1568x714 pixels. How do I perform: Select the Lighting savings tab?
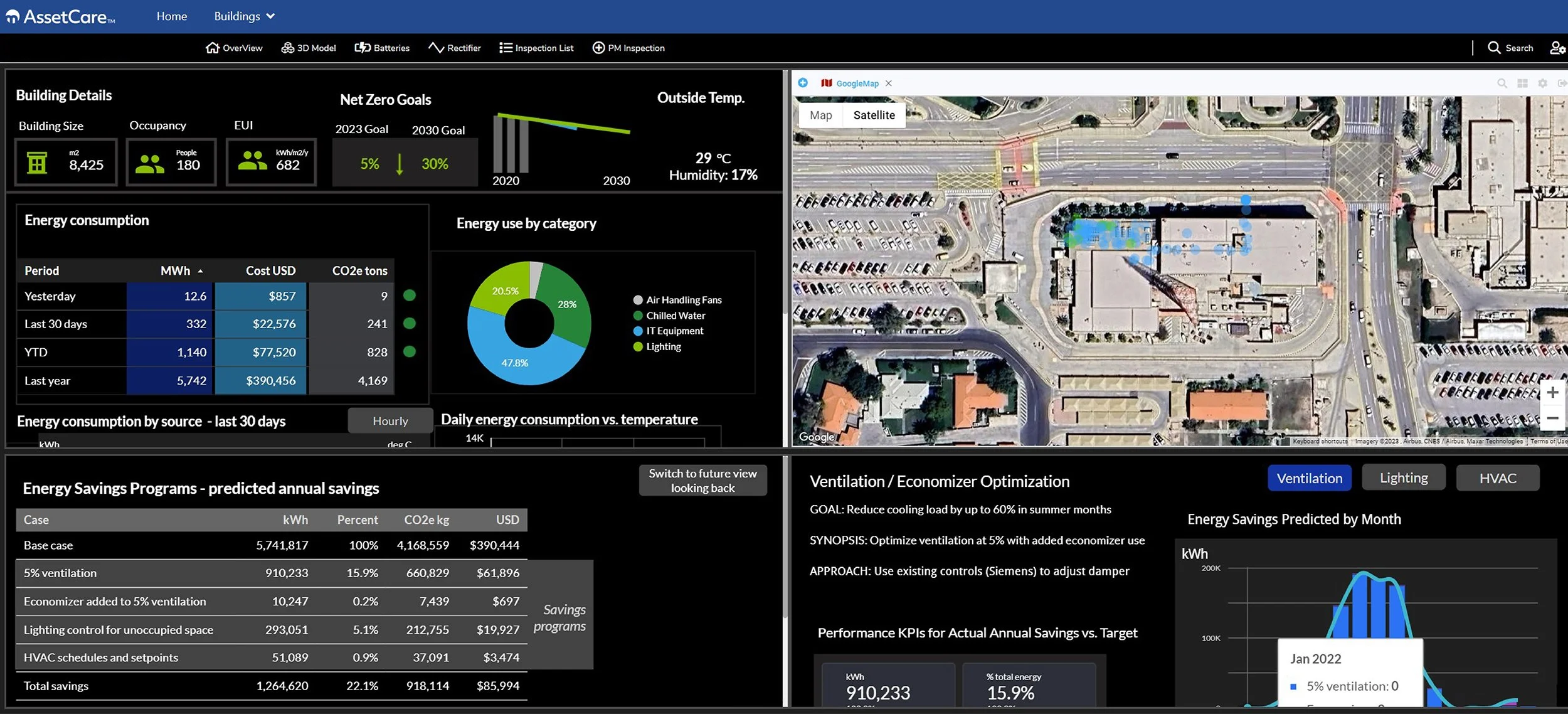pos(1403,478)
